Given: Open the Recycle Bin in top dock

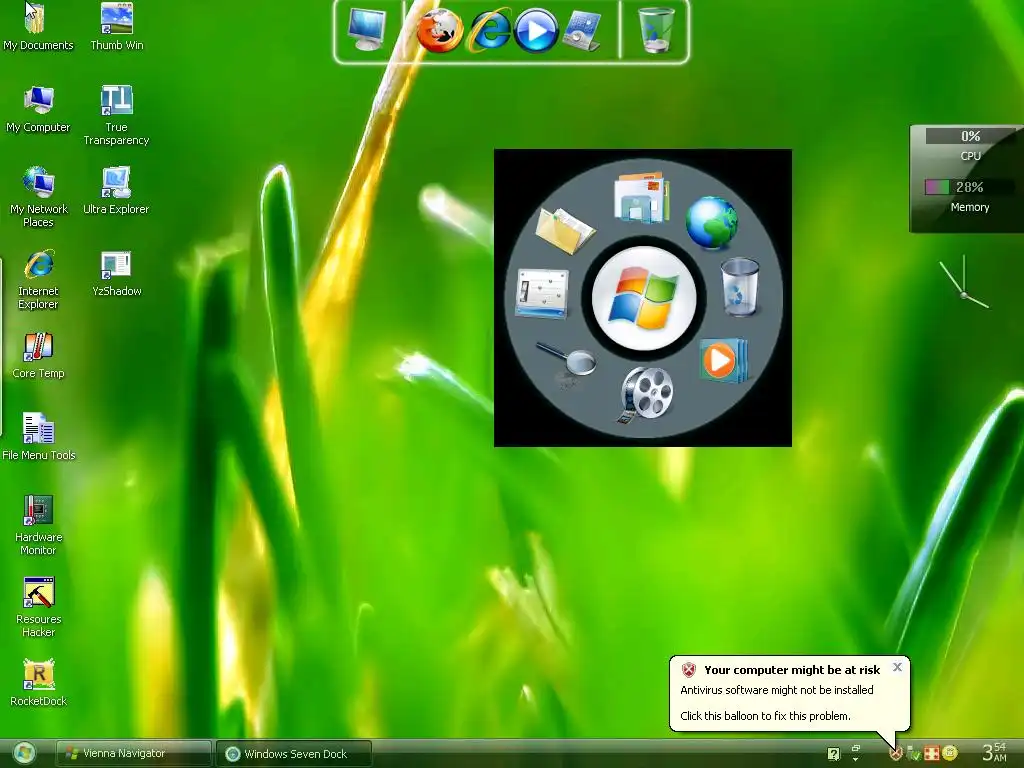Looking at the screenshot, I should [655, 30].
